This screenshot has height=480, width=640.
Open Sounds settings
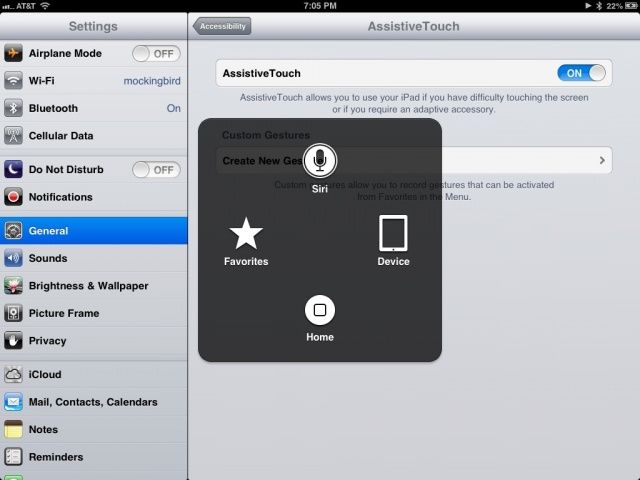tap(93, 258)
